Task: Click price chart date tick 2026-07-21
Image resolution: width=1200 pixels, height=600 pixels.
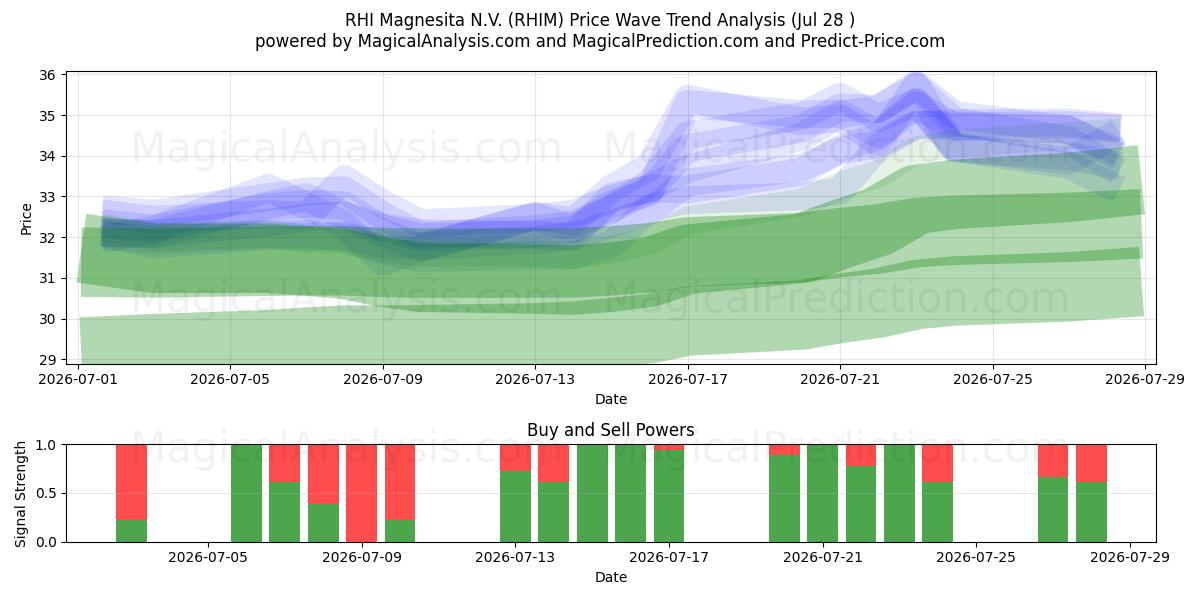Action: tap(841, 380)
